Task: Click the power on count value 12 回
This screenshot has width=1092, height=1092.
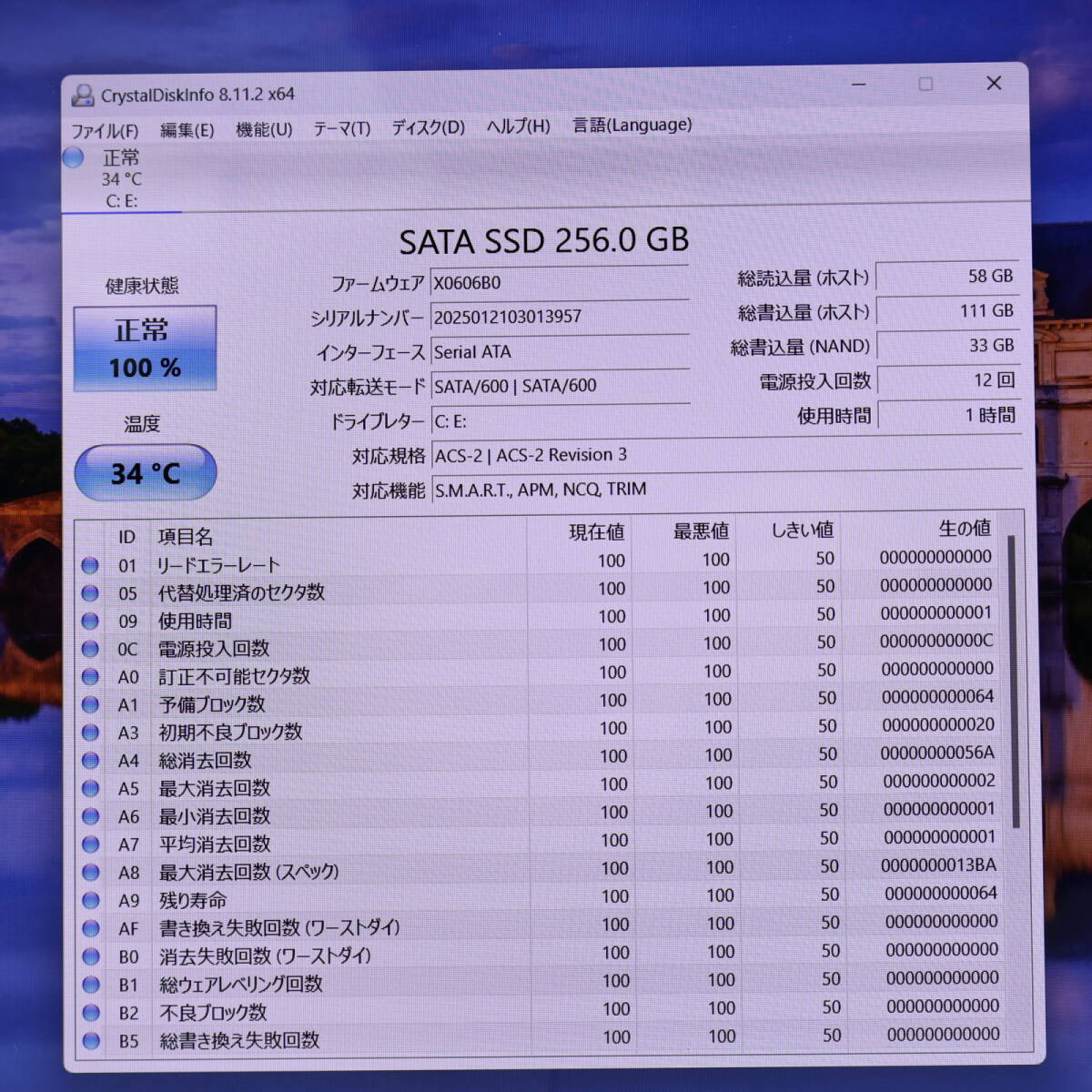Action: coord(947,380)
